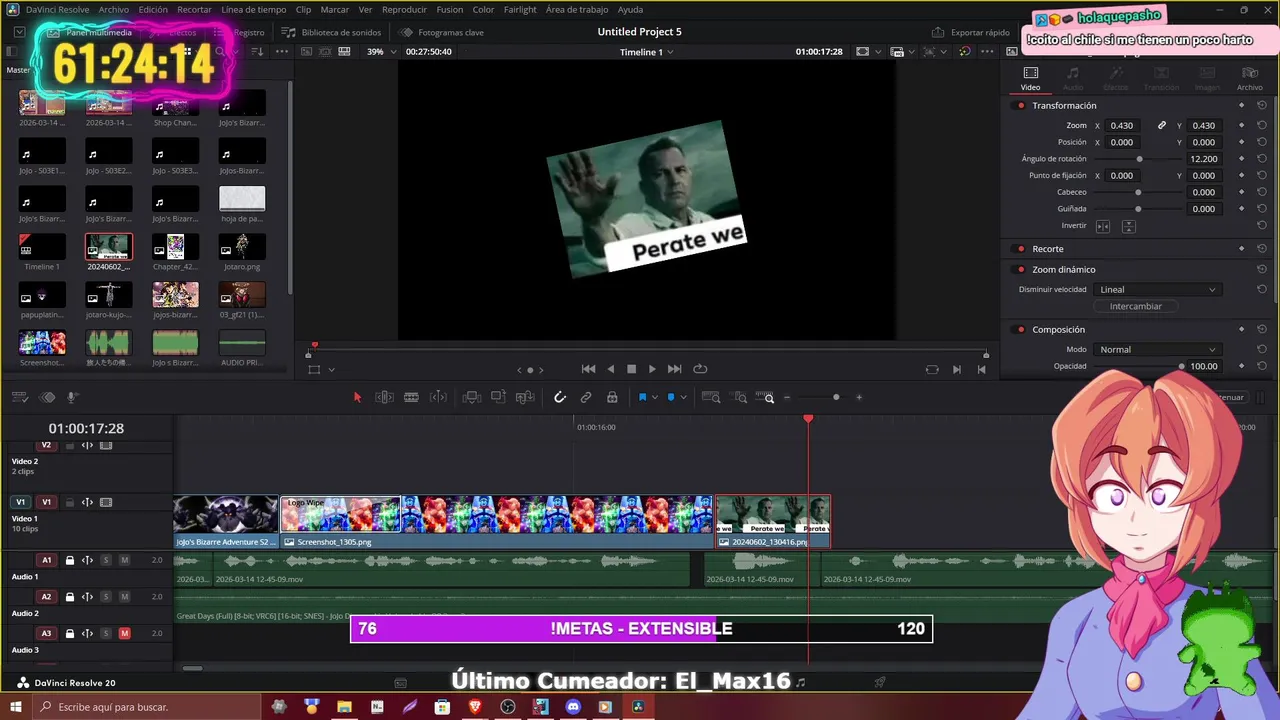Click the replace clip icon

tap(525, 397)
